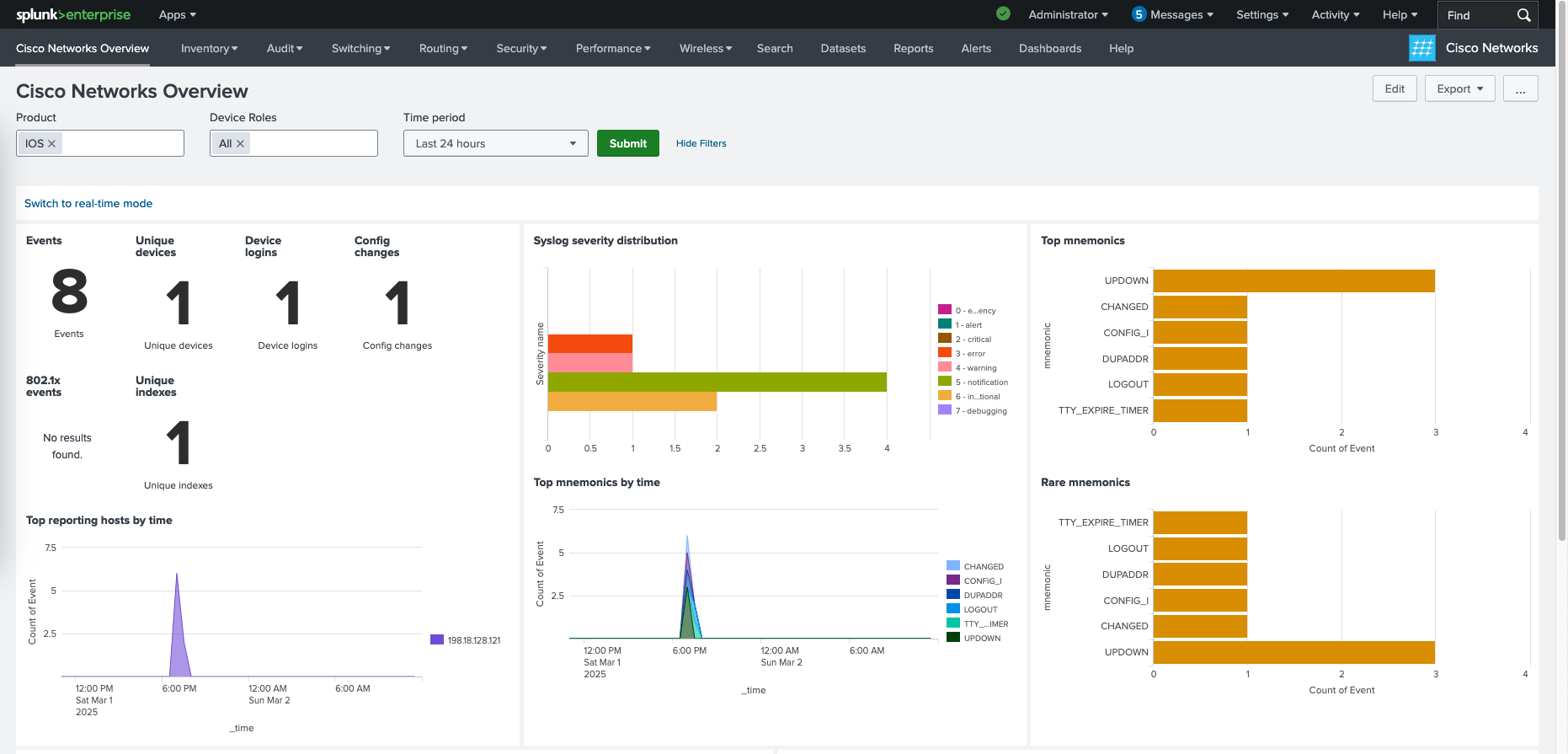Click the 3 - error legend color swatch
This screenshot has height=754, width=1568.
coord(945,353)
